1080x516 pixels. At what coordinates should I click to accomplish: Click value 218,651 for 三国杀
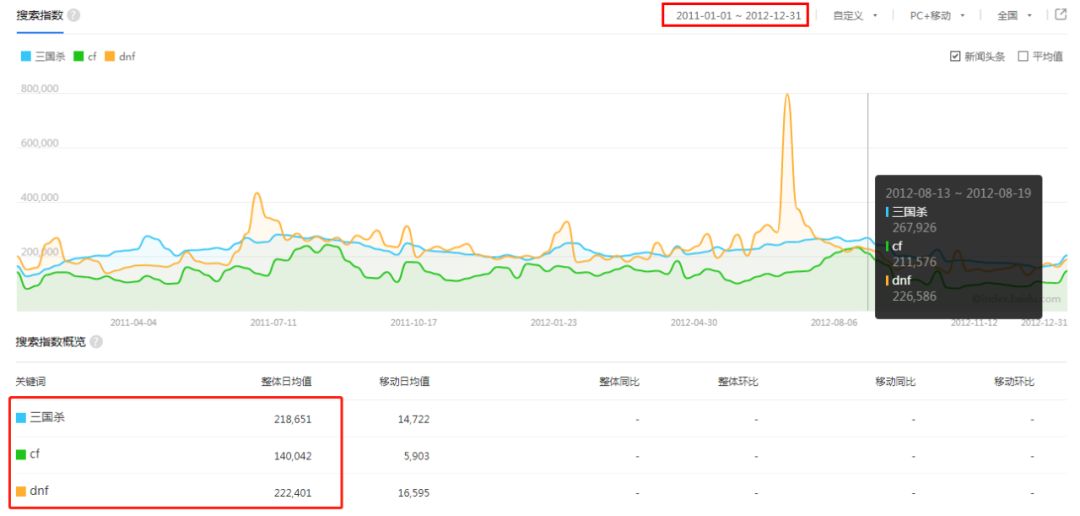(293, 419)
